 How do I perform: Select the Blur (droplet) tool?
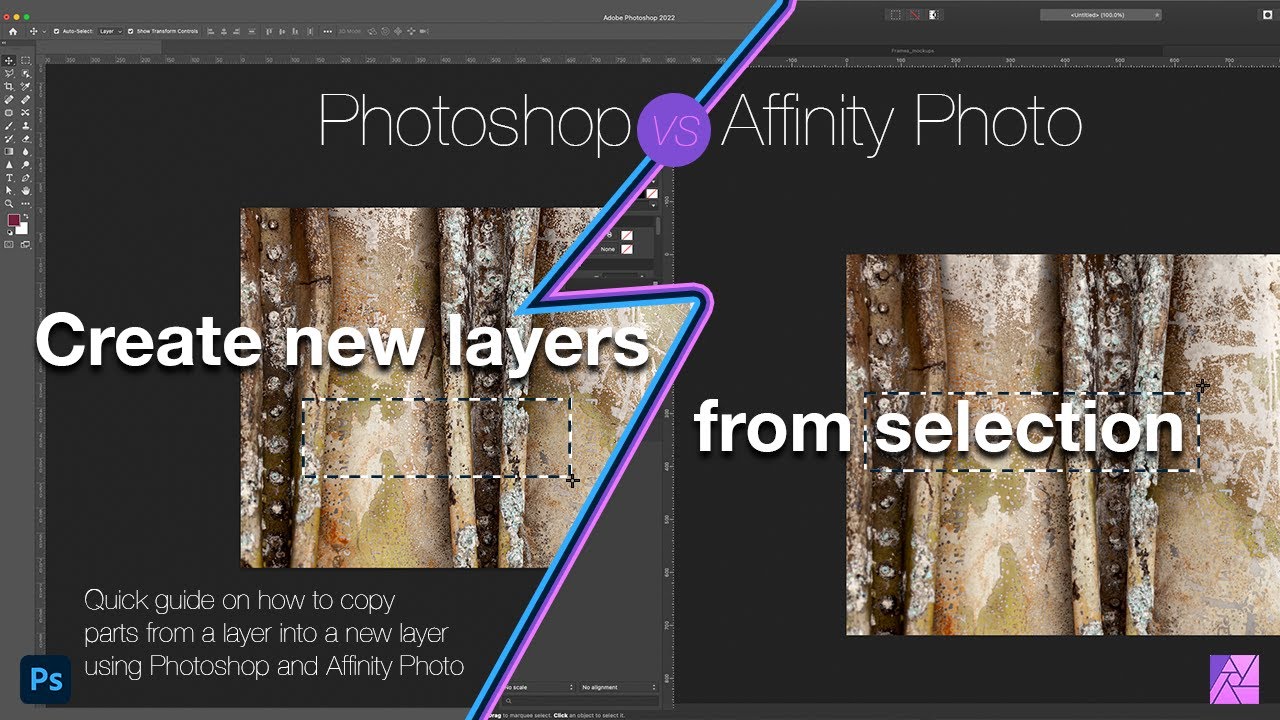coord(25,151)
